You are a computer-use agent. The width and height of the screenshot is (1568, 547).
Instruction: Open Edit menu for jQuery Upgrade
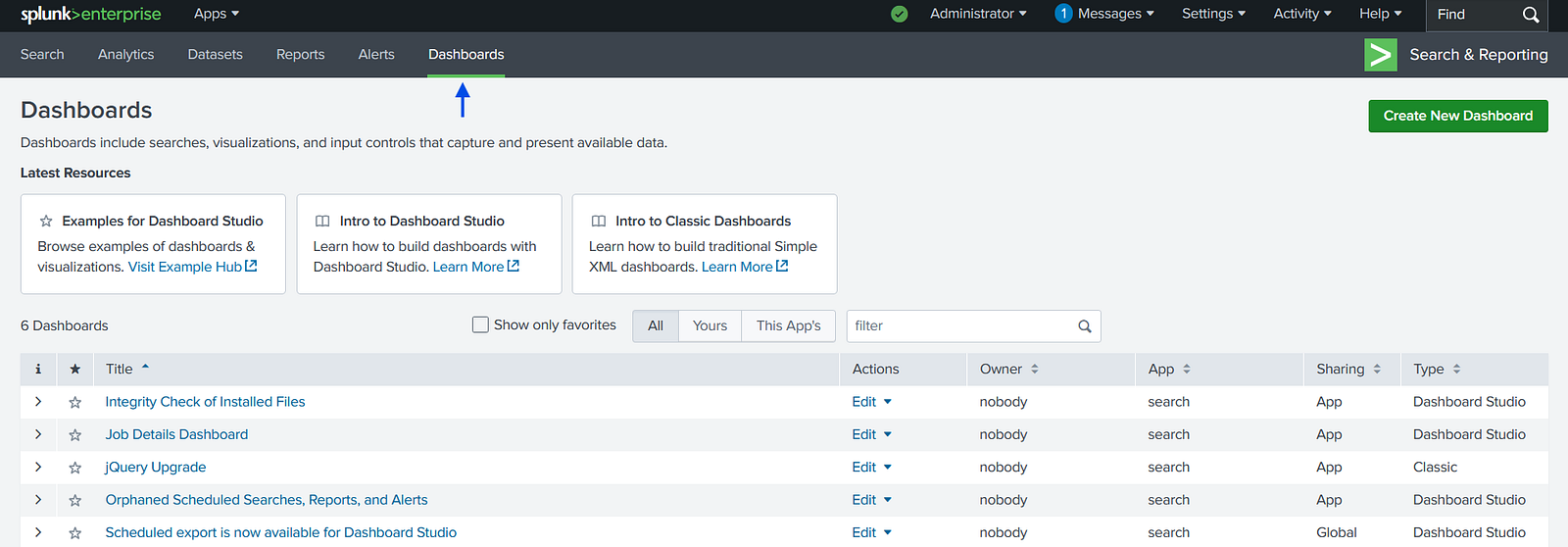(872, 468)
